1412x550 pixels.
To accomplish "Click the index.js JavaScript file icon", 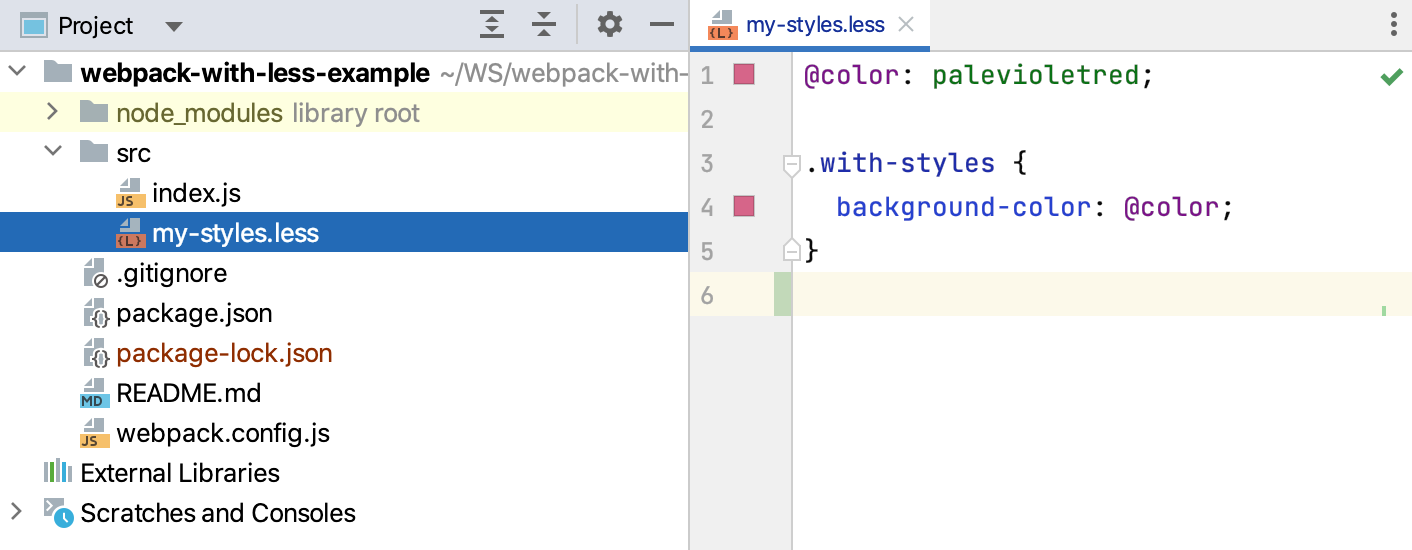I will tap(130, 193).
